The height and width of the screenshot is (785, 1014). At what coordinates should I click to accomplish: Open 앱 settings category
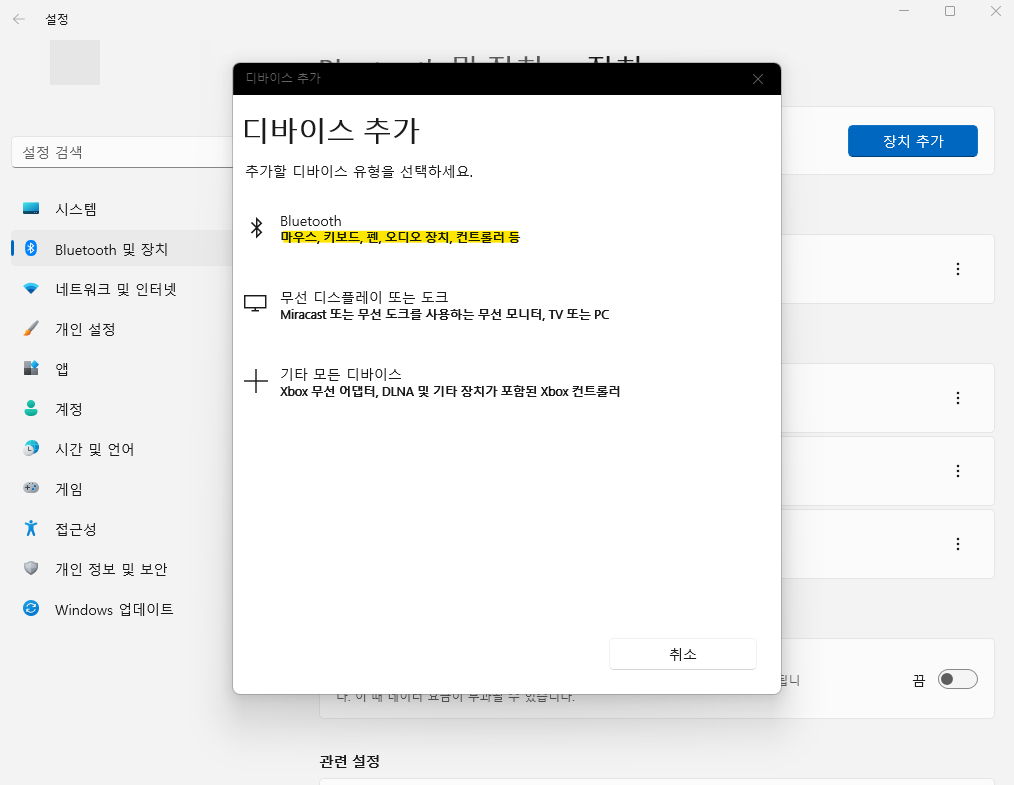pos(122,369)
